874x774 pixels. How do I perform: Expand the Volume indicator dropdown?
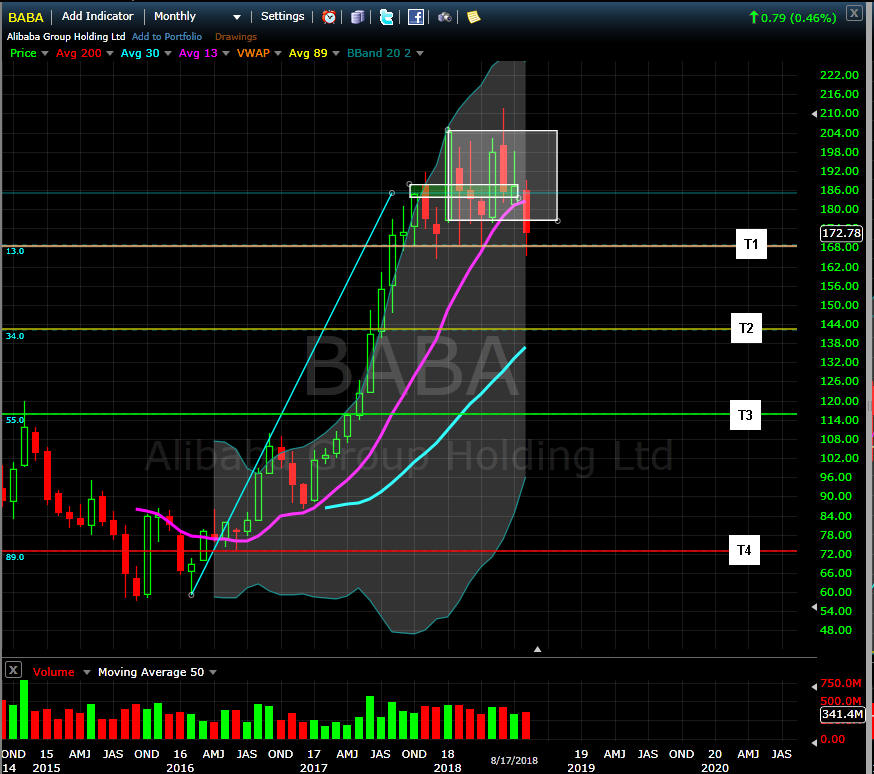pyautogui.click(x=87, y=672)
